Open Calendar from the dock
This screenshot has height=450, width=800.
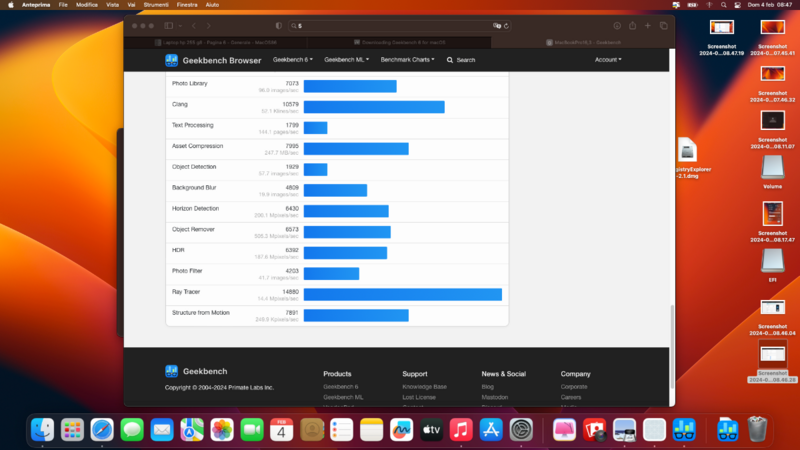tap(282, 430)
